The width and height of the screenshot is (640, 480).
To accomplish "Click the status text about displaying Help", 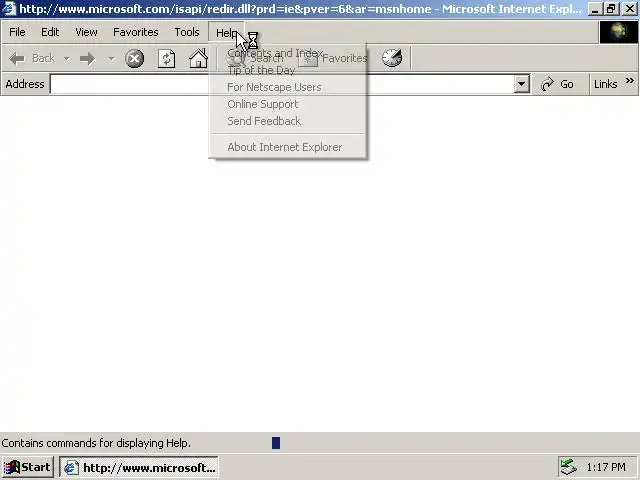I will point(96,443).
